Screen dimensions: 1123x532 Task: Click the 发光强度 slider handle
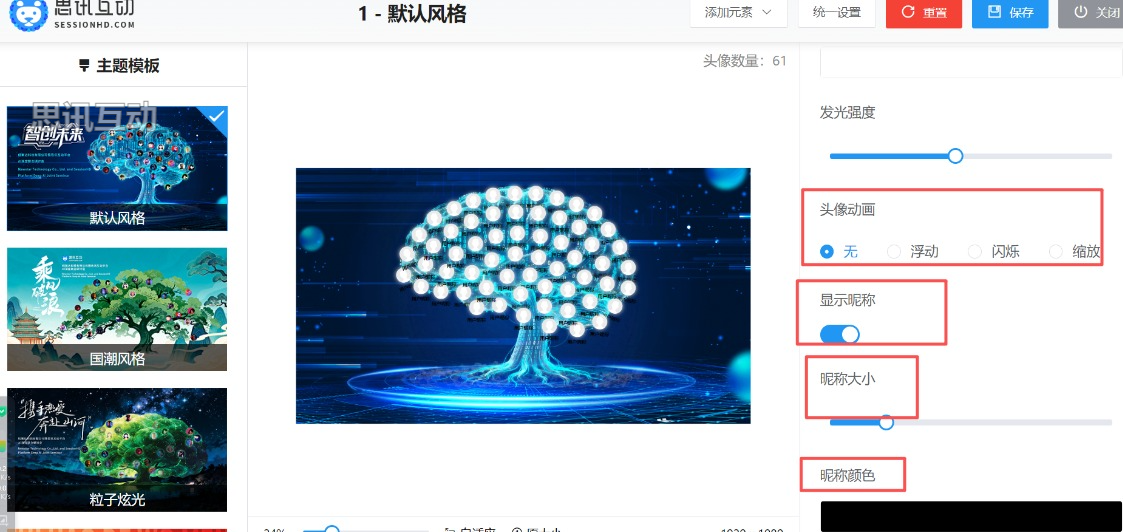pyautogui.click(x=955, y=156)
